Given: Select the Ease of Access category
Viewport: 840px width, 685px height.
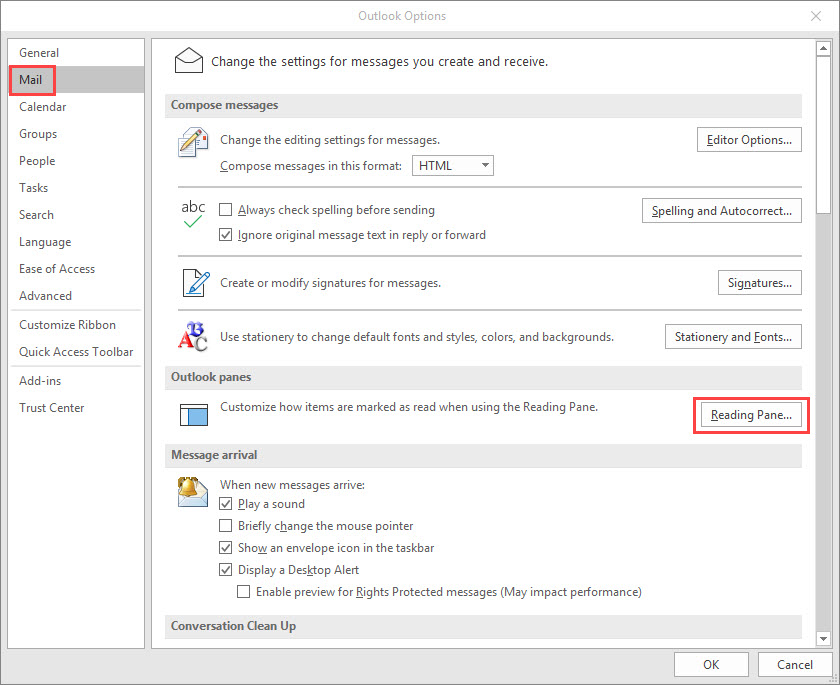Looking at the screenshot, I should [76, 269].
